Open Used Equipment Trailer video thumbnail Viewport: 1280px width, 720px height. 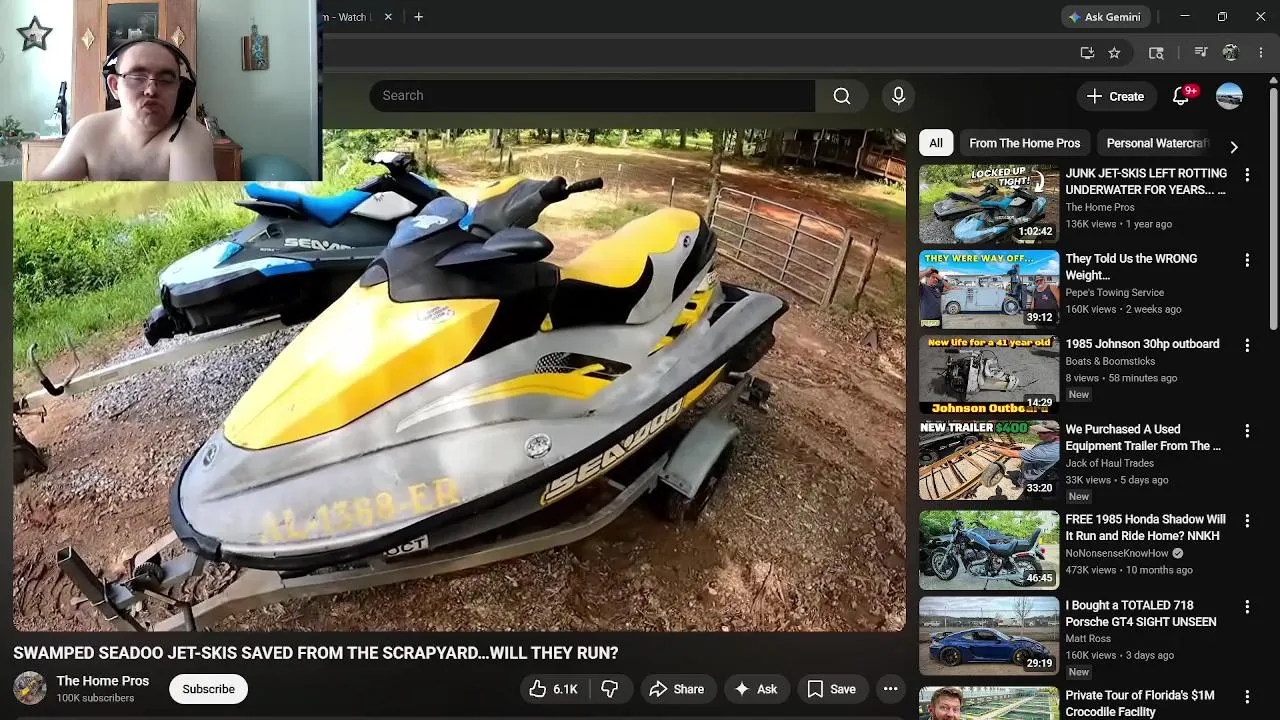click(x=989, y=460)
